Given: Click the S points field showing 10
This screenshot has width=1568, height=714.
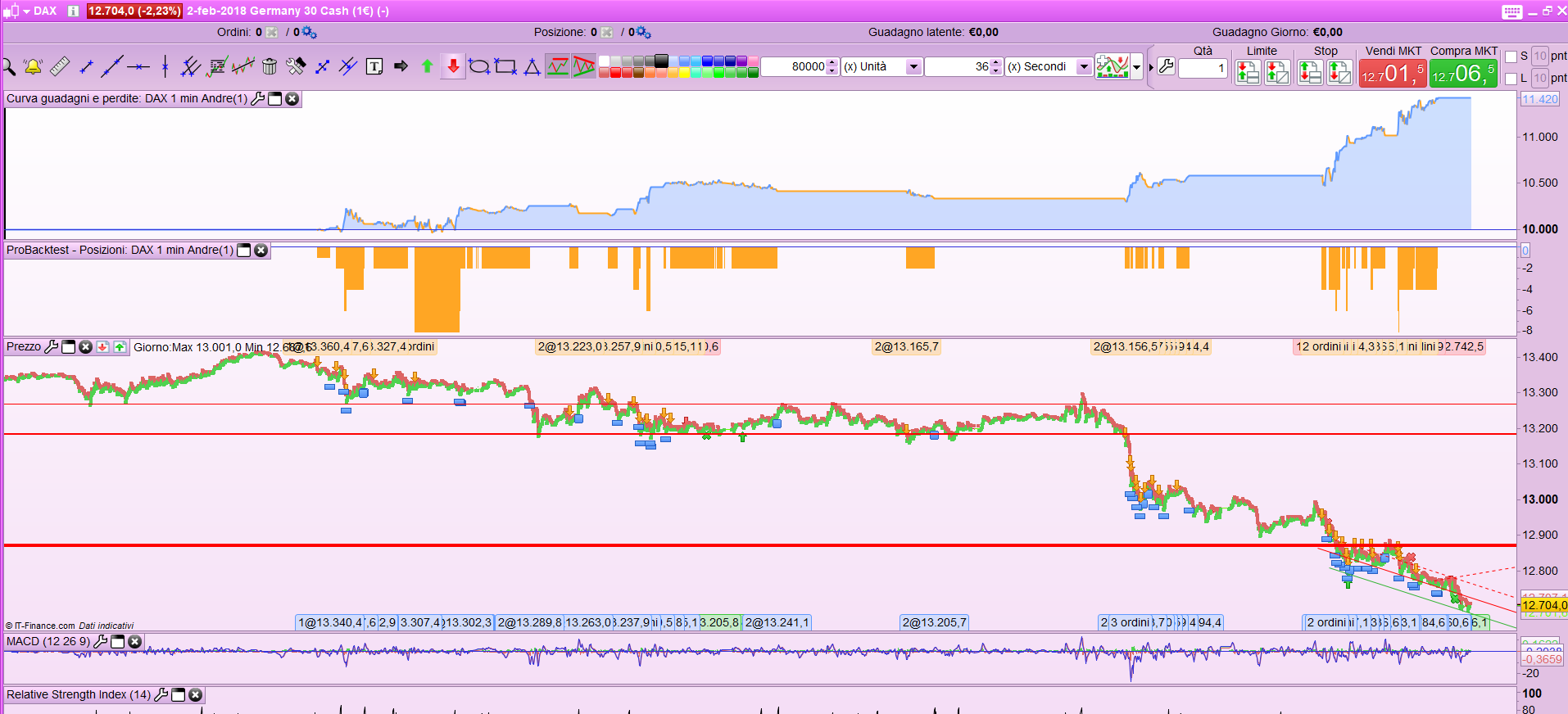Looking at the screenshot, I should tap(1540, 56).
